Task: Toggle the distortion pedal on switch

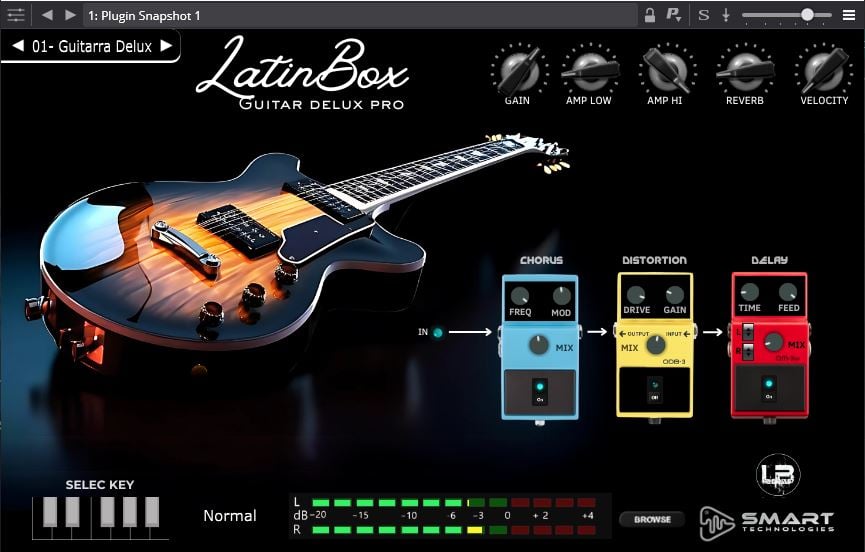Action: tap(655, 390)
